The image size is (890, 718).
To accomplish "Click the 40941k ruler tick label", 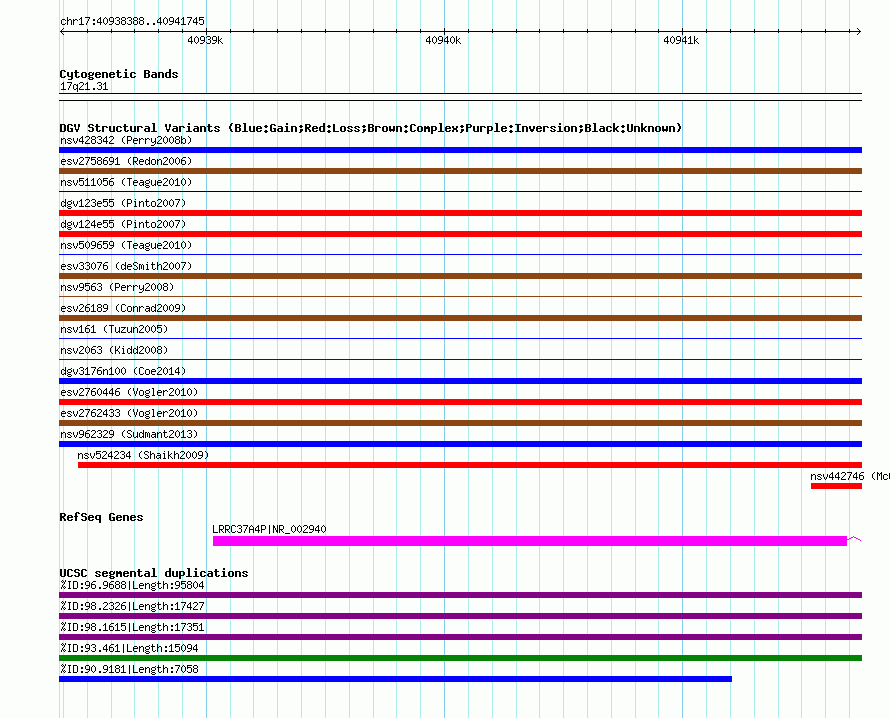I will [681, 40].
